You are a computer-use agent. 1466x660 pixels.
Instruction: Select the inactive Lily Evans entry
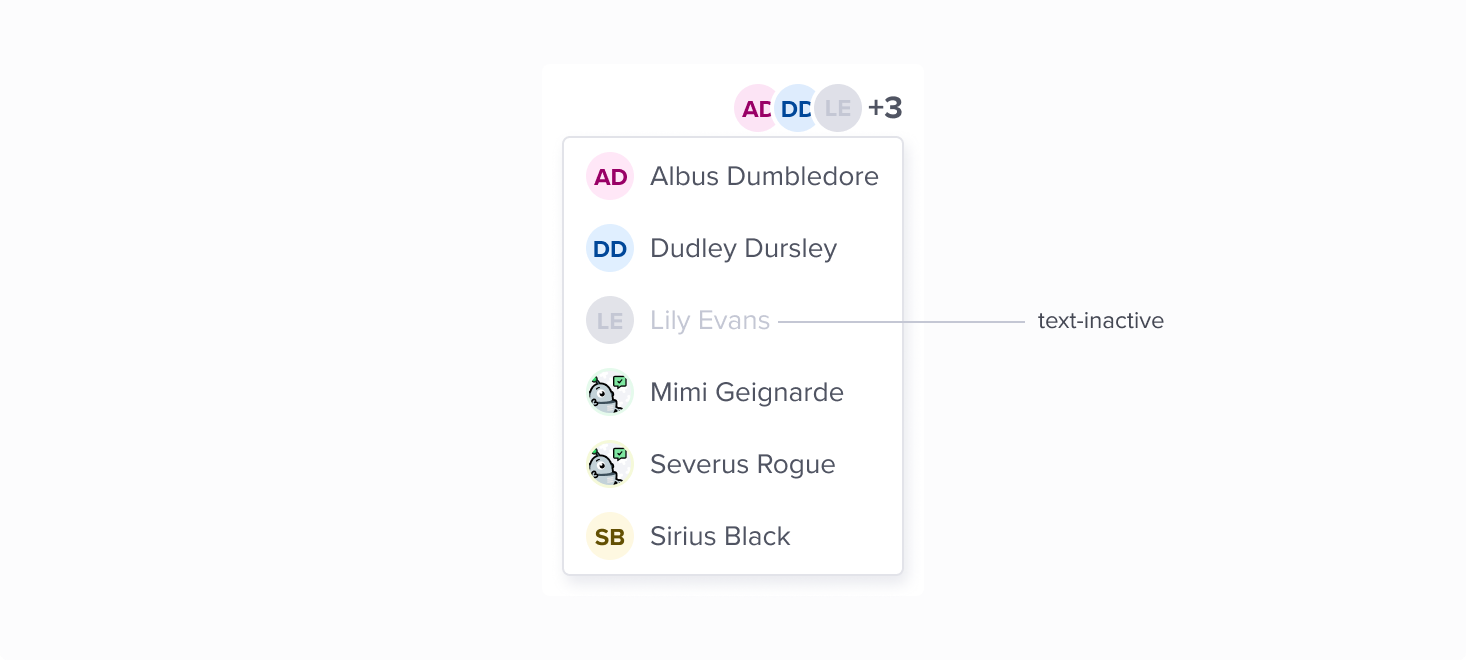(x=733, y=320)
